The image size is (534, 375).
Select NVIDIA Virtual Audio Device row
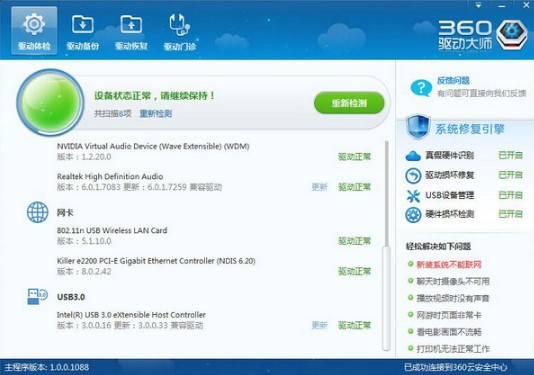click(214, 152)
